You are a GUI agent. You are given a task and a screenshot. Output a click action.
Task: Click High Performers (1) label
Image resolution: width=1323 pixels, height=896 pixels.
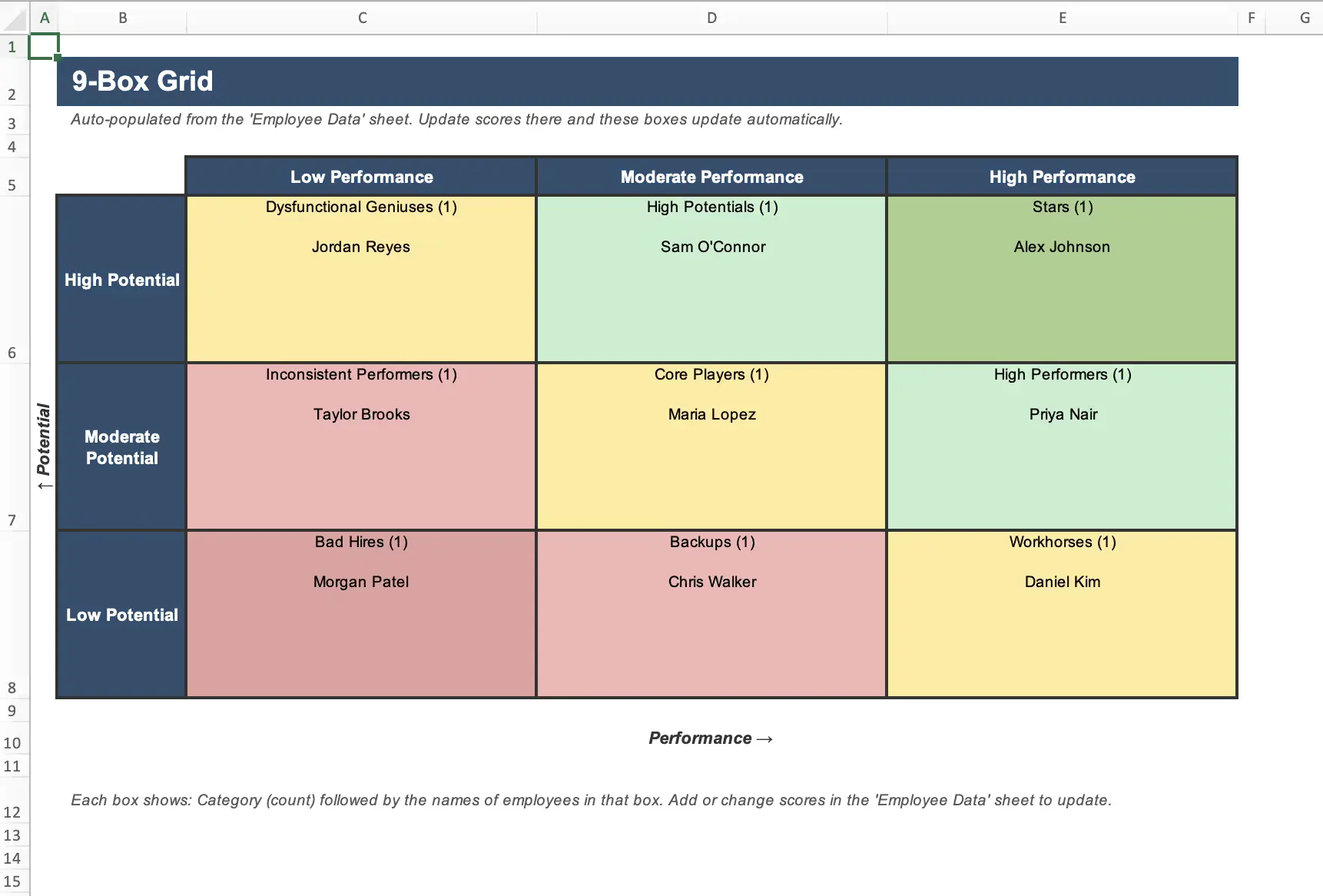coord(1063,374)
